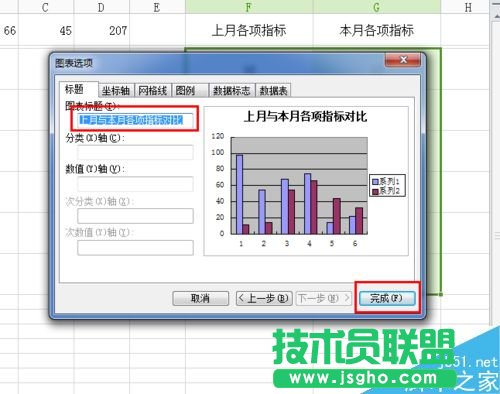This screenshot has width=500, height=394.
Task: Go back with 上一步 button
Action: (264, 298)
